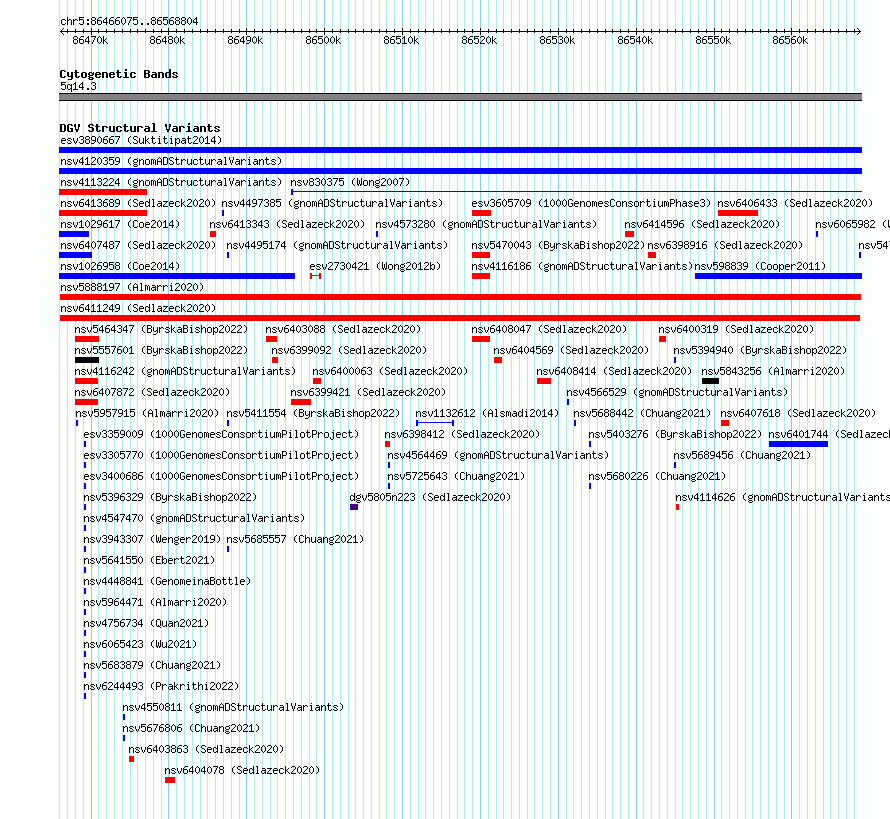Click the nsv1029617 (Coe2014) label
The width and height of the screenshot is (890, 819).
point(120,224)
